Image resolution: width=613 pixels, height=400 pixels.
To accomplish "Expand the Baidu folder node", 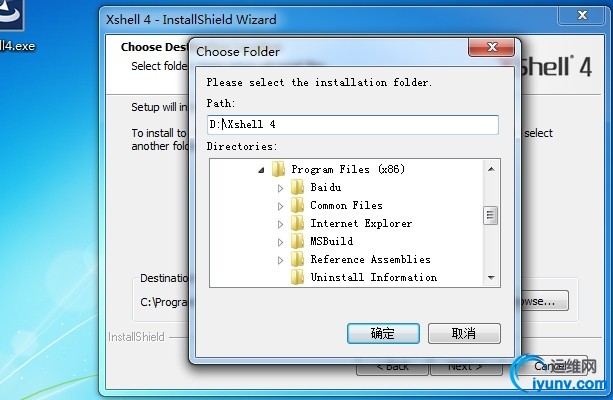I will pos(280,188).
